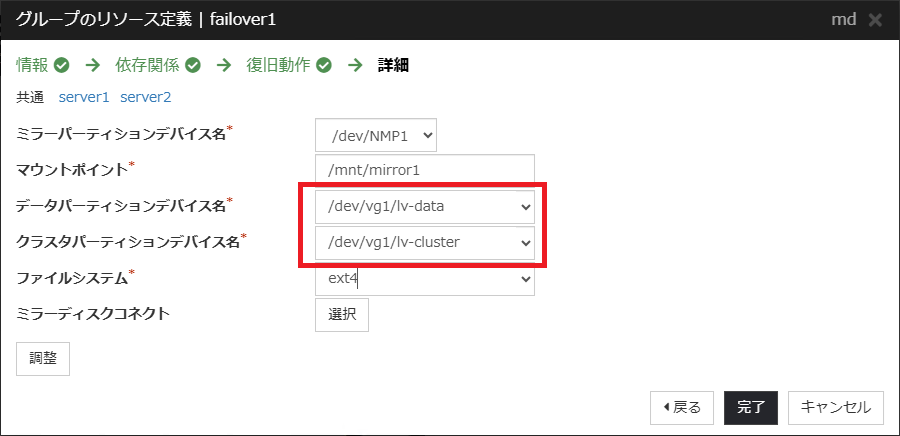Switch to the 共通 tab

(x=30, y=97)
